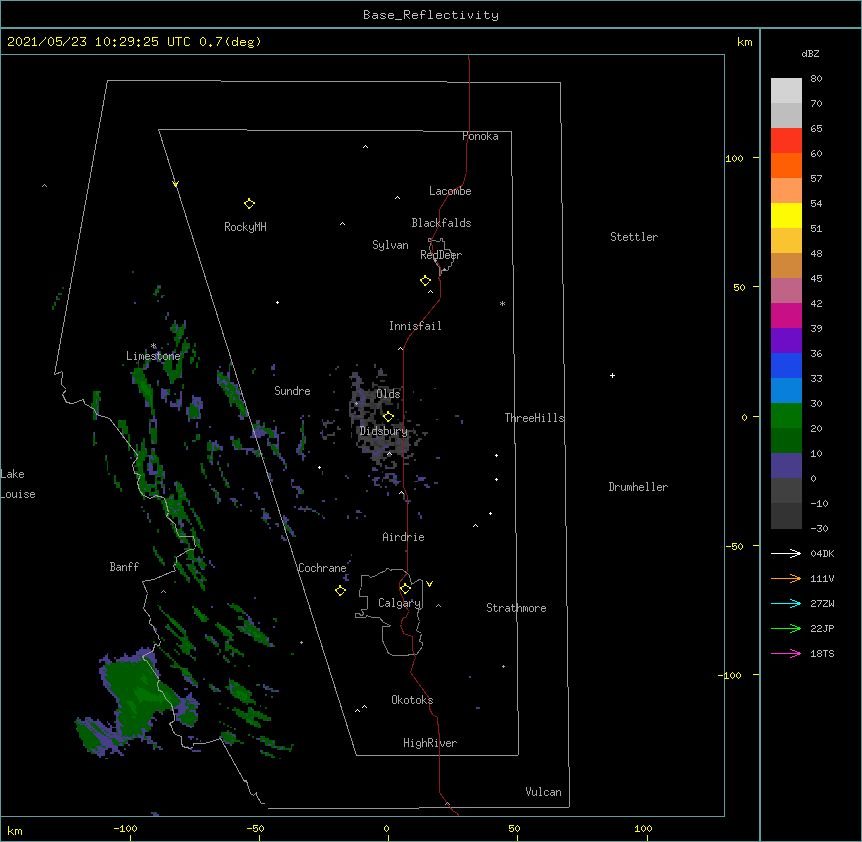This screenshot has width=862, height=842.
Task: Click the magenta 18TS arrow in legend
Action: (x=786, y=653)
